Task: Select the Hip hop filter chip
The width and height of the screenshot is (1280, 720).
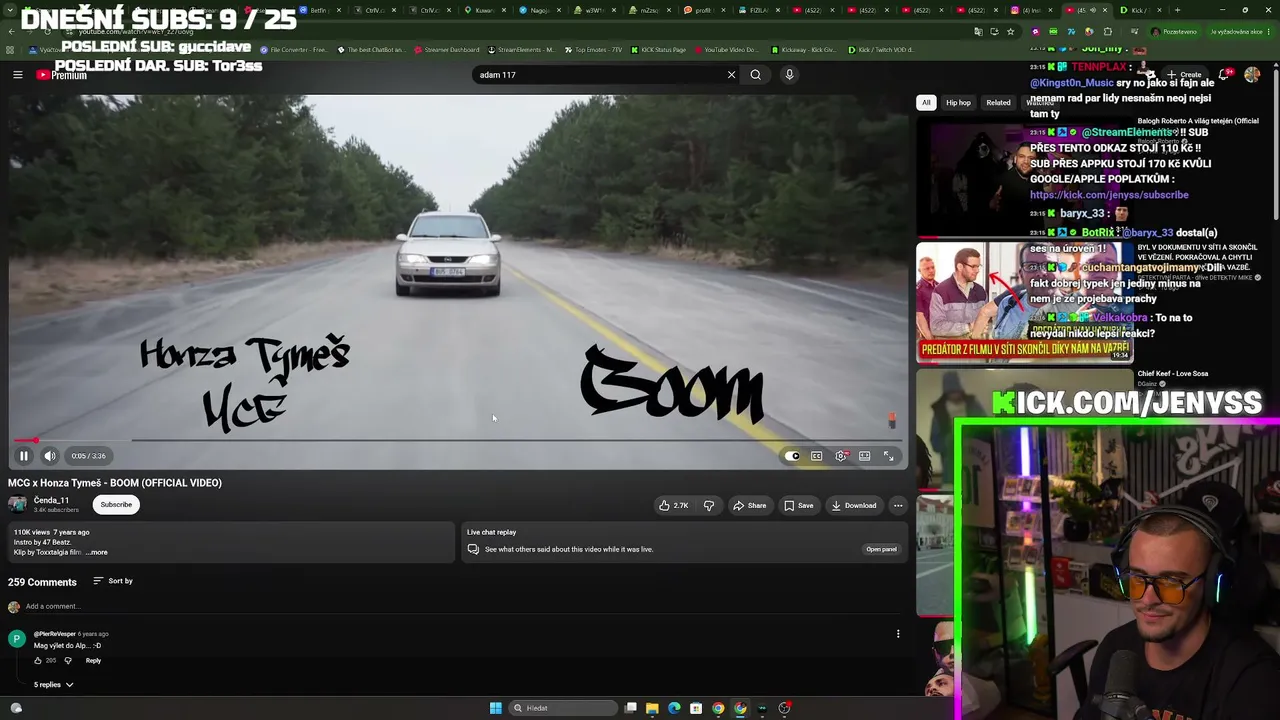Action: coord(958,102)
